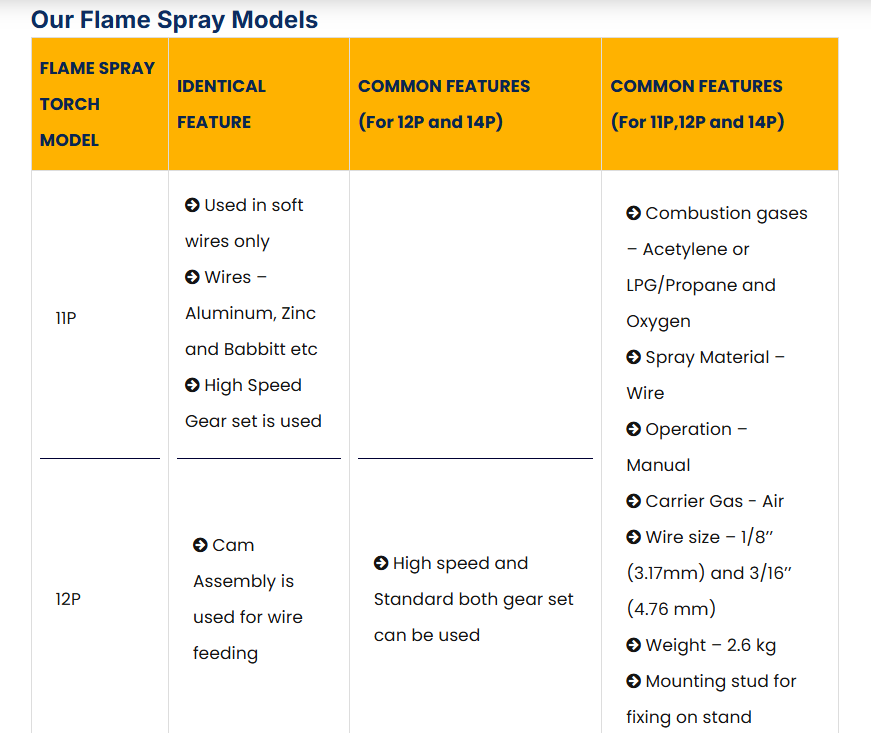Click arrow bullet beside 'Spray Material – Wire'
871x733 pixels.
(x=633, y=357)
